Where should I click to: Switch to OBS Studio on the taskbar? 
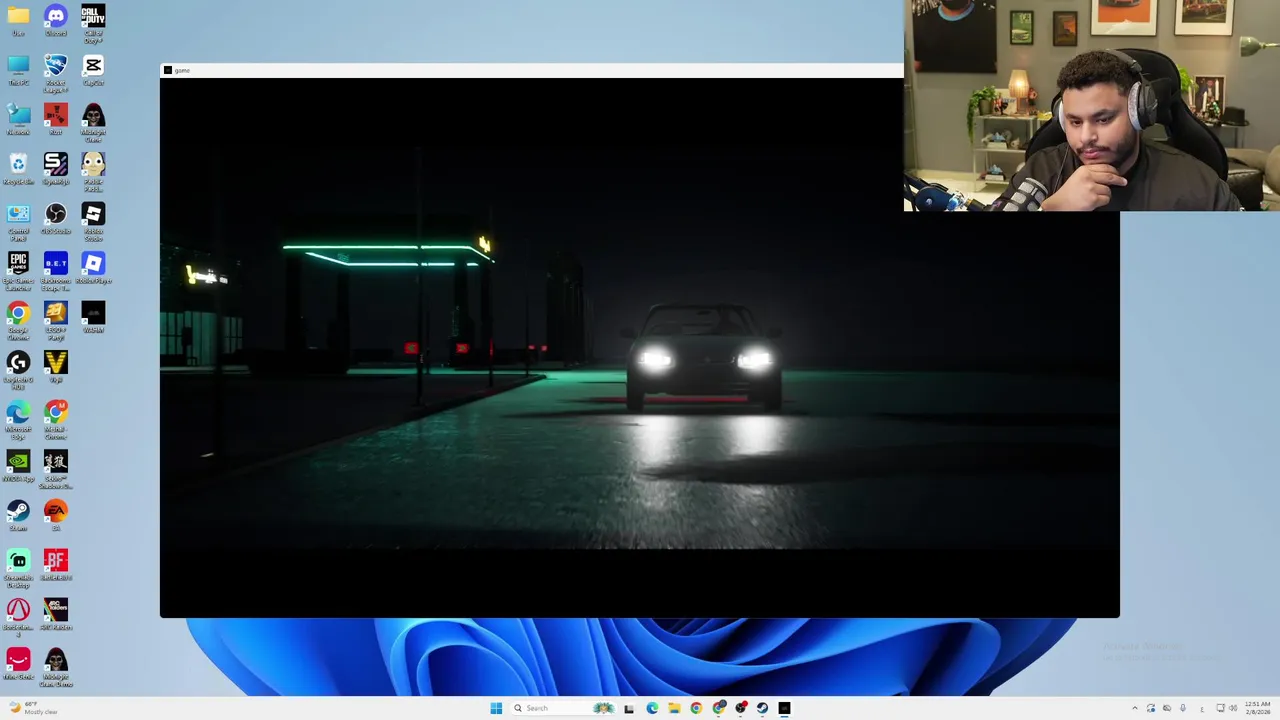click(741, 708)
